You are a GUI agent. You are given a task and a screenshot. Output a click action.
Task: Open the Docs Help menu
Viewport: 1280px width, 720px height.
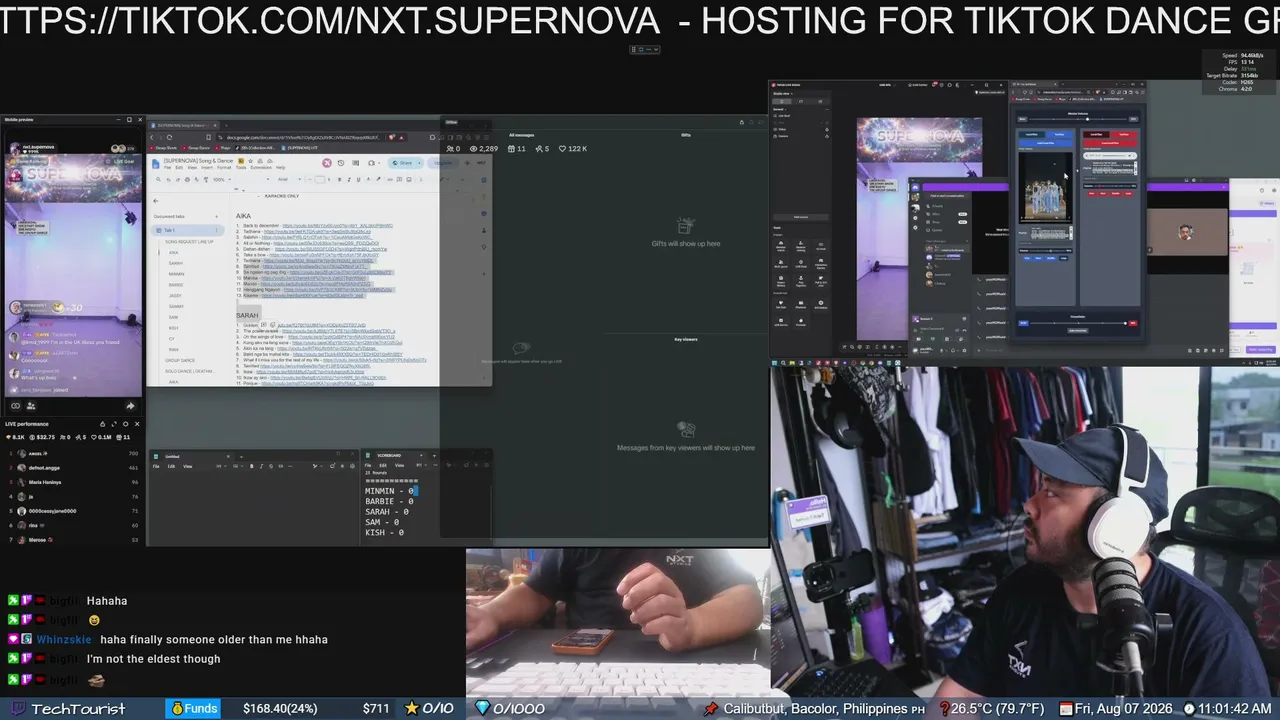[280, 168]
